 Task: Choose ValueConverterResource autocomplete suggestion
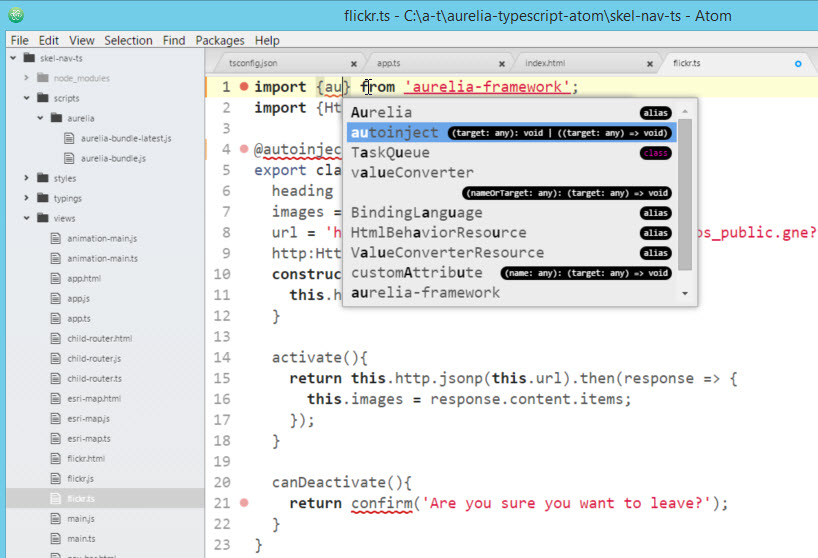(x=511, y=252)
